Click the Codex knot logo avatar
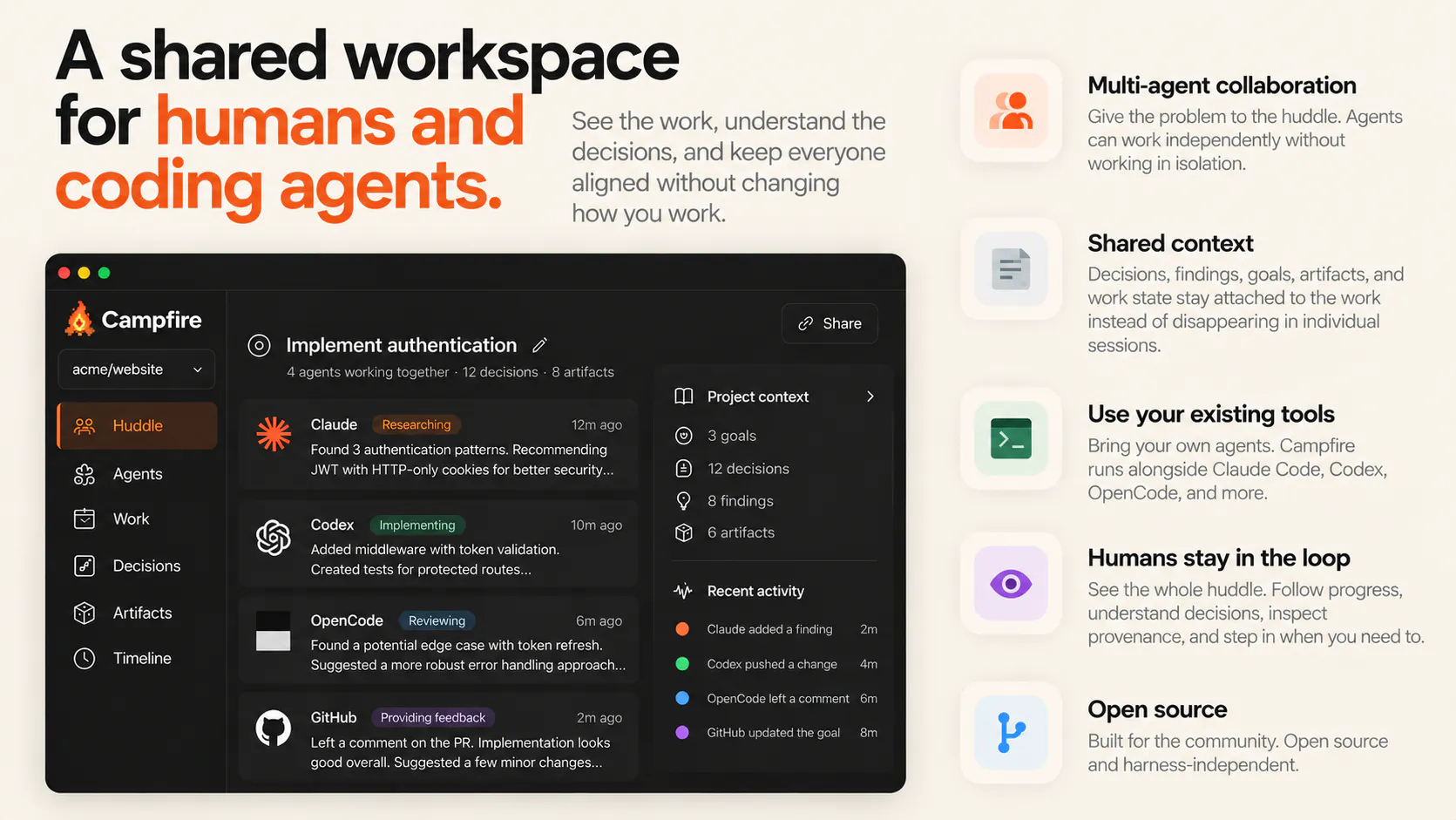The image size is (1456, 820). coord(274,537)
